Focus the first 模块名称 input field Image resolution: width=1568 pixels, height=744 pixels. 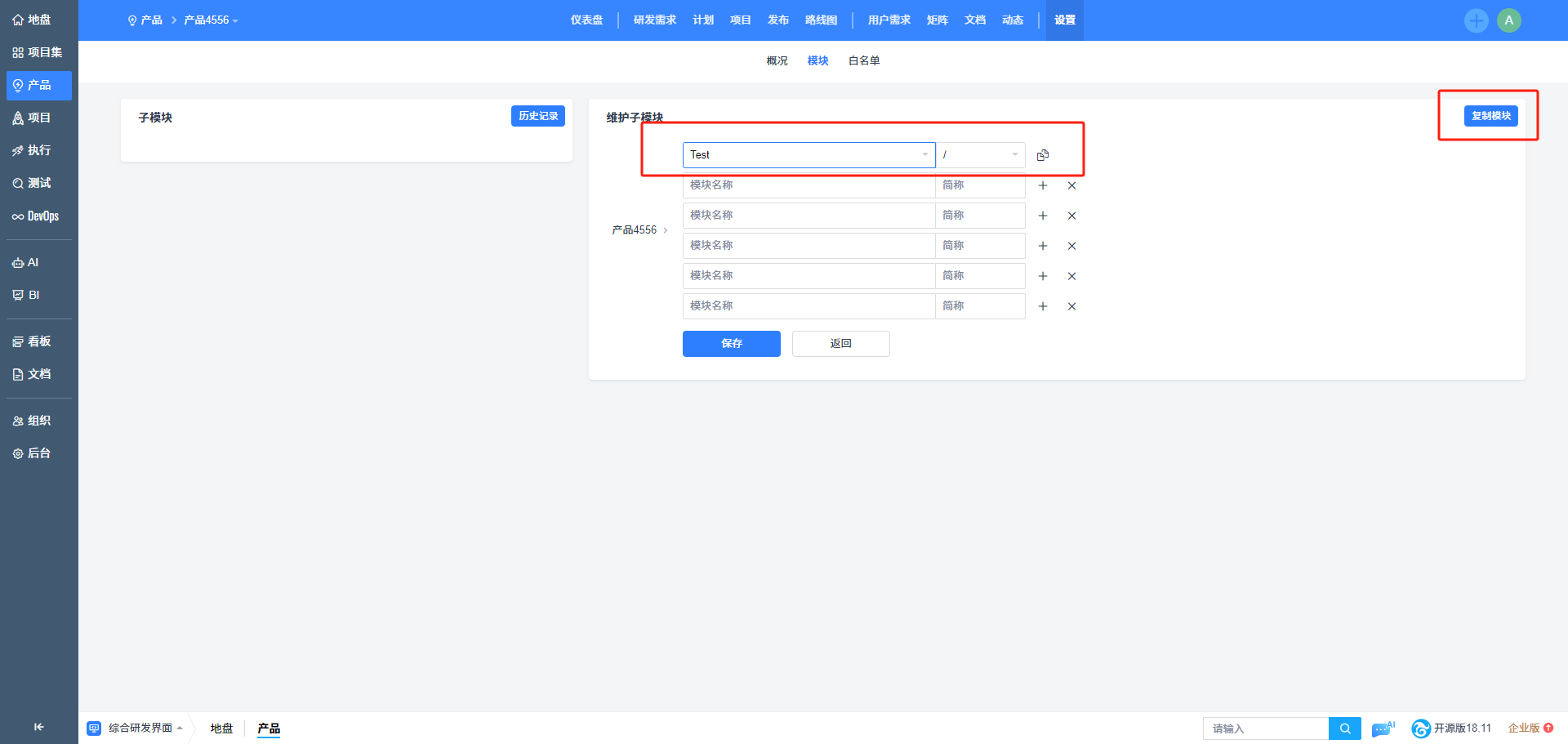(x=808, y=185)
